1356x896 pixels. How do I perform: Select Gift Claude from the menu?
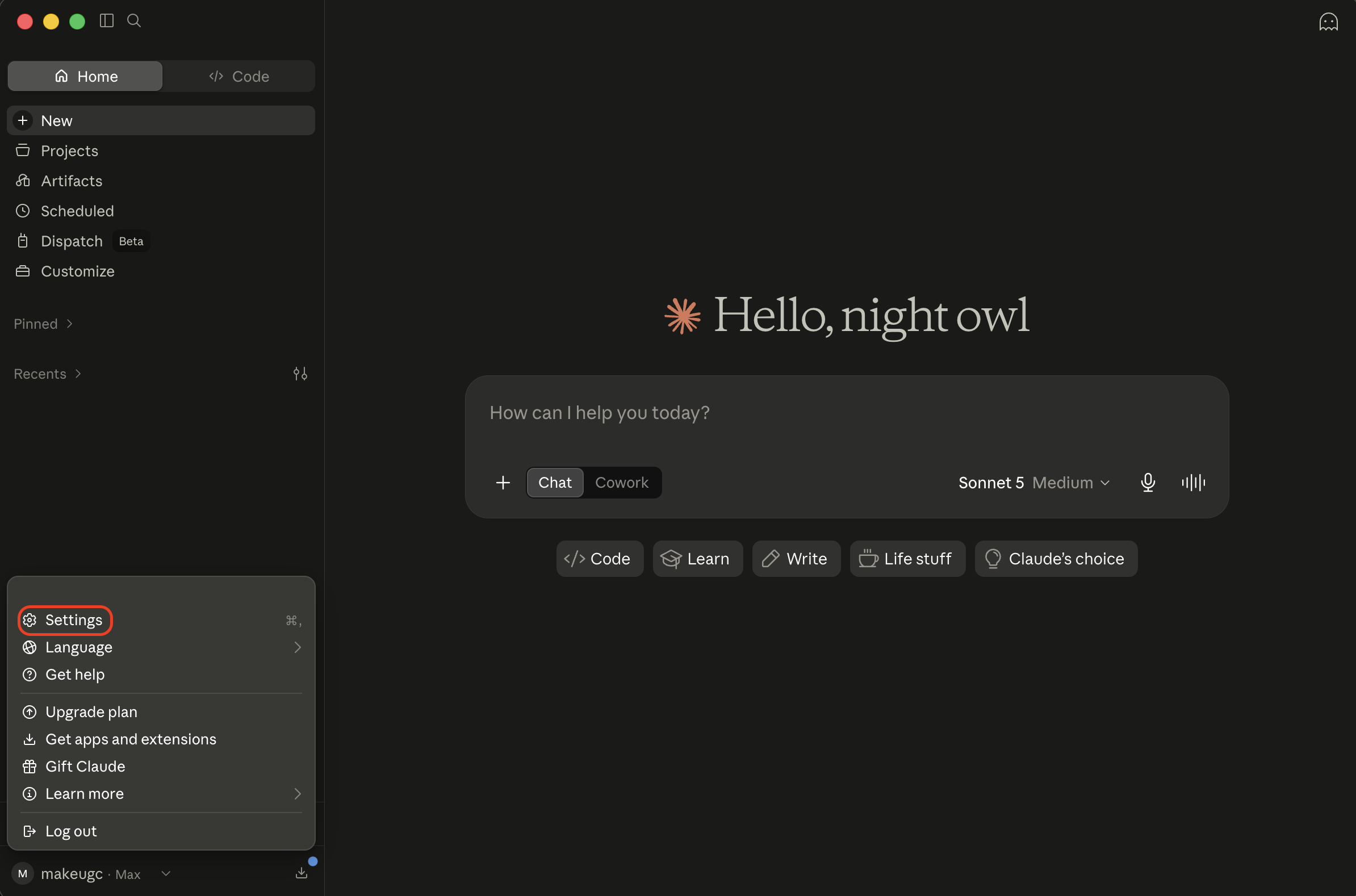[161, 767]
